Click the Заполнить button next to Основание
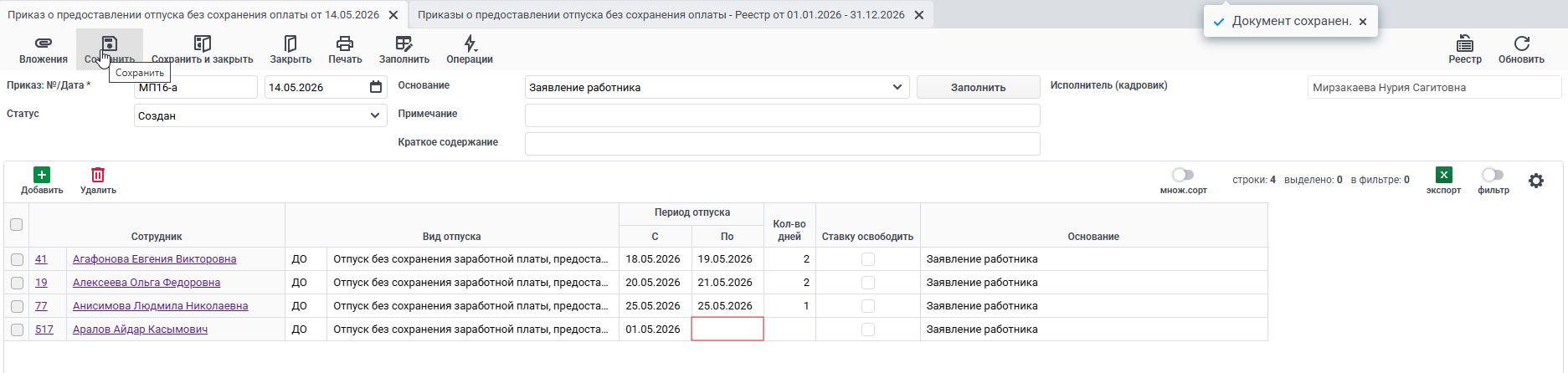Screen dimensions: 1568x373 tap(978, 87)
